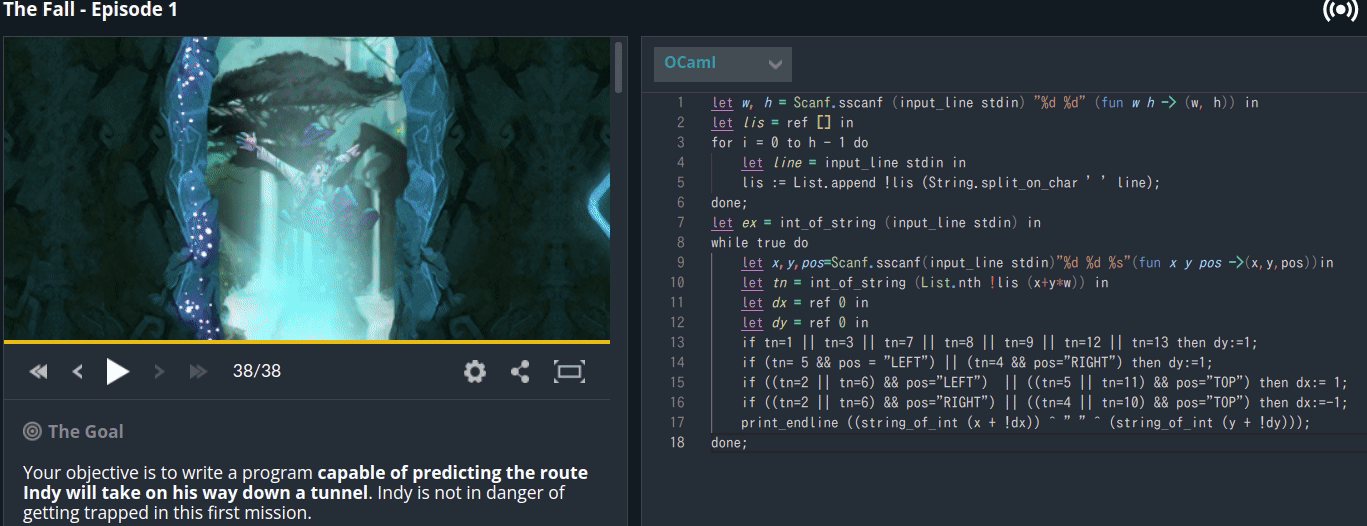This screenshot has height=526, width=1367.
Task: Click frame counter text 38/38
Action: (257, 371)
